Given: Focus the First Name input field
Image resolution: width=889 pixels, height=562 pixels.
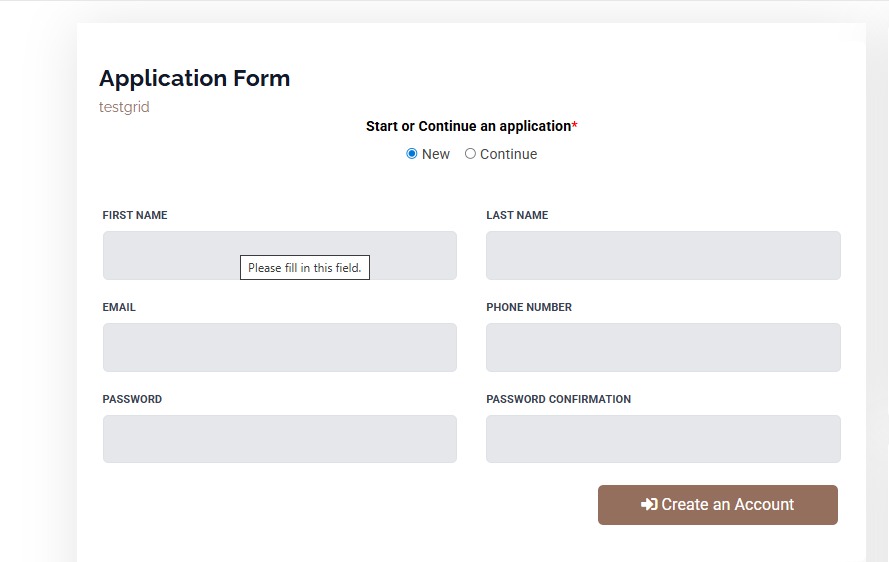Looking at the screenshot, I should coord(170,255).
